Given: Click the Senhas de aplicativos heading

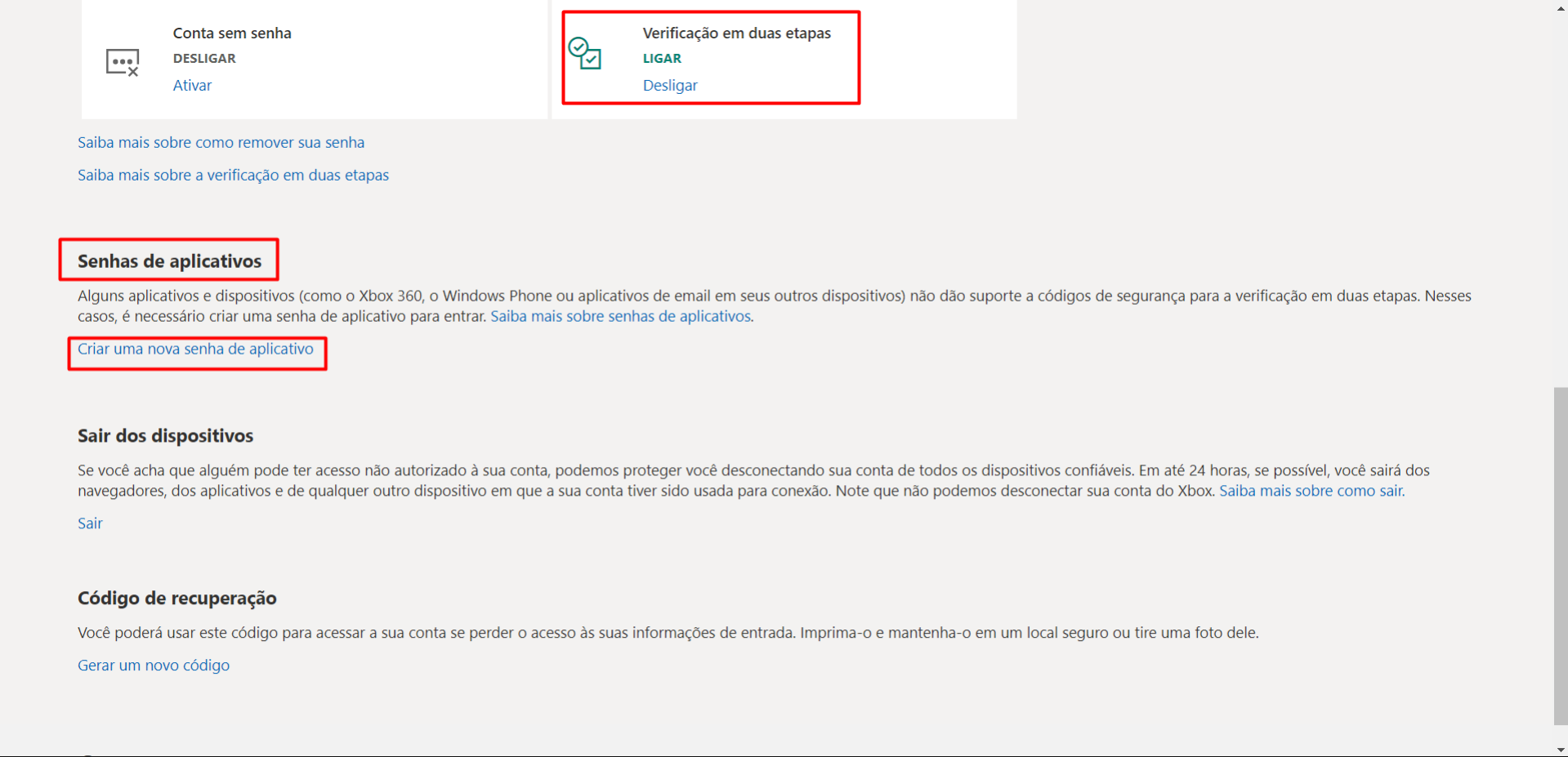Looking at the screenshot, I should tap(169, 261).
